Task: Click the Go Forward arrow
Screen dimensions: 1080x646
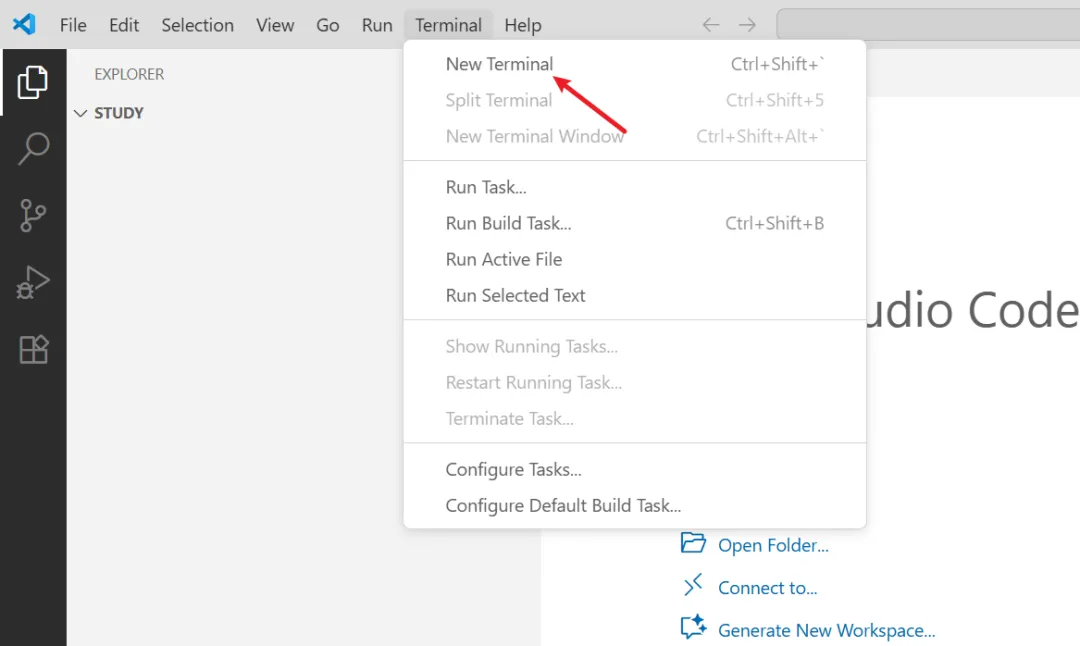Action: coord(747,25)
